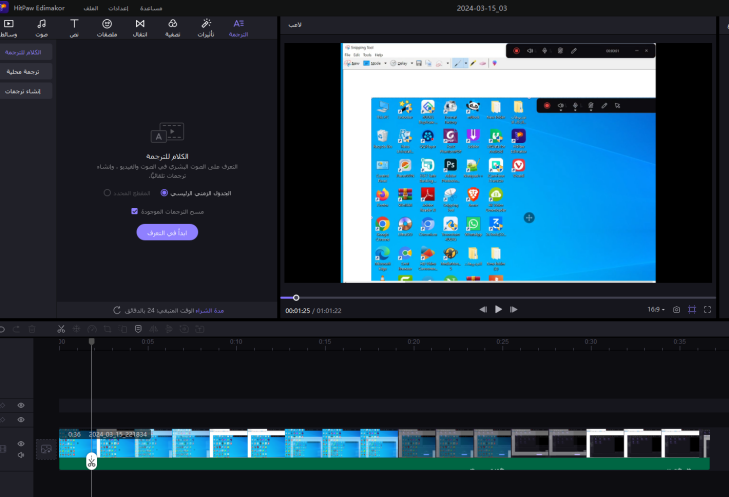Open the إعدادات settings menu
The width and height of the screenshot is (729, 497).
pos(118,8)
